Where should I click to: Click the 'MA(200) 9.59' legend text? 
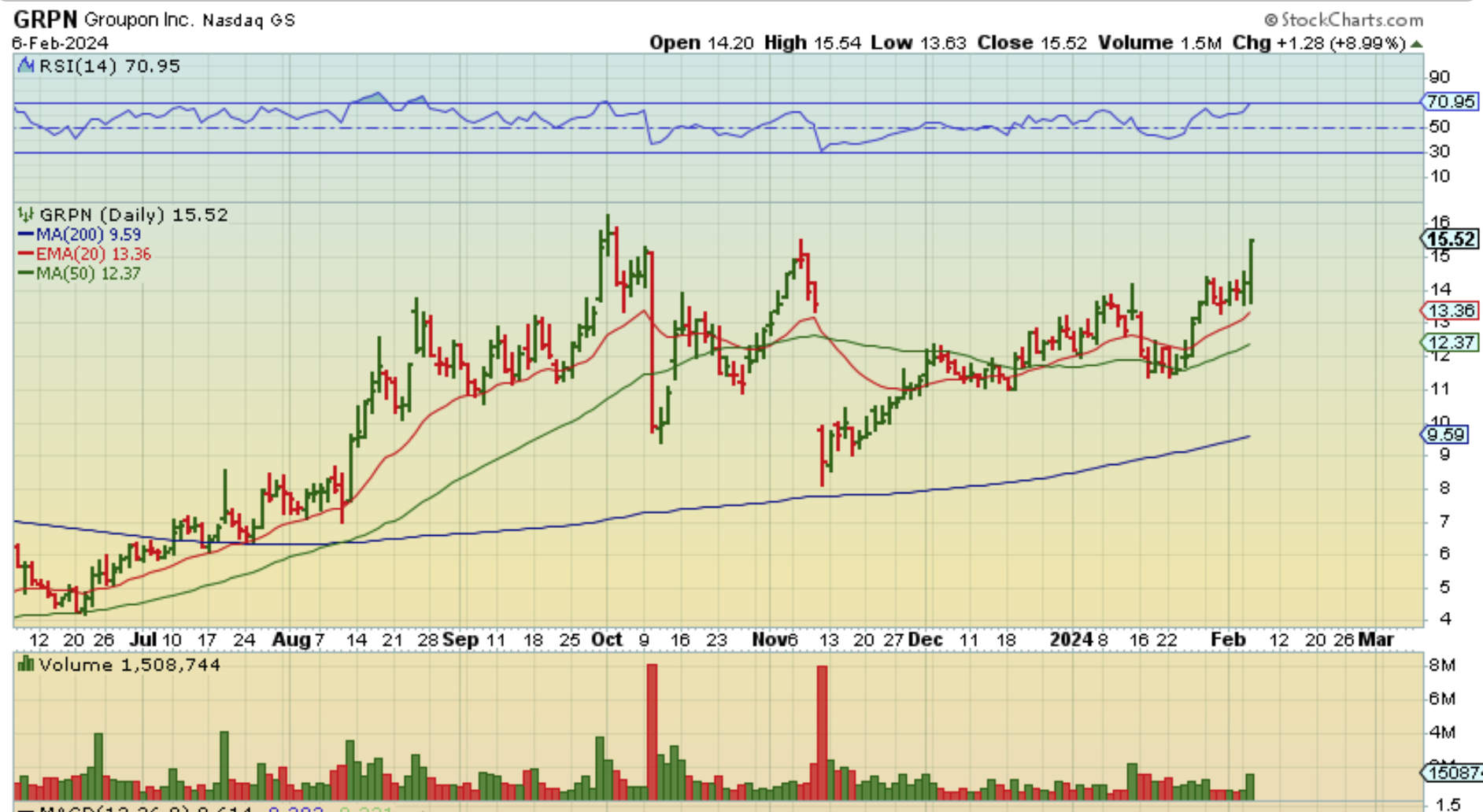click(x=88, y=234)
